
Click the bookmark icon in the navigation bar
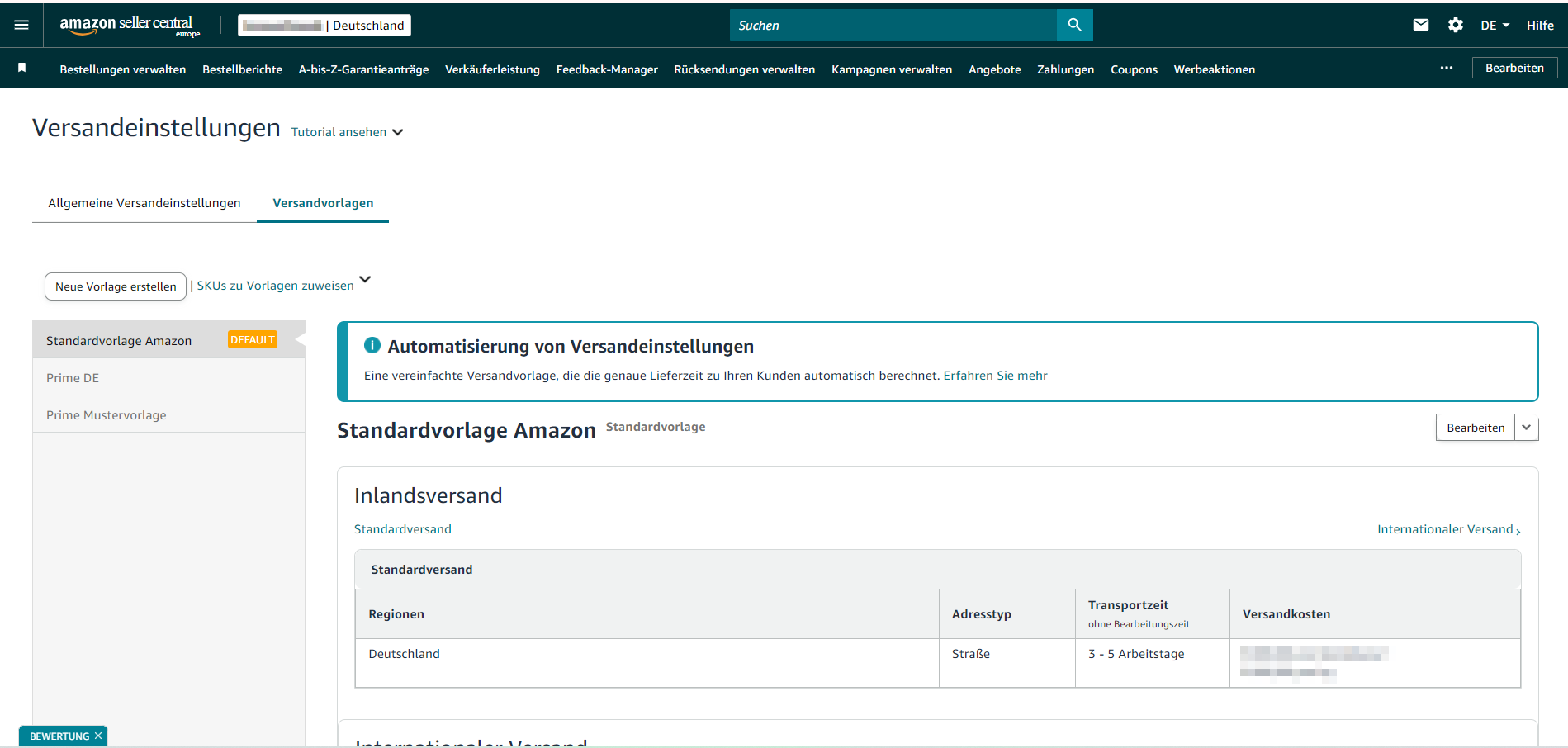22,68
